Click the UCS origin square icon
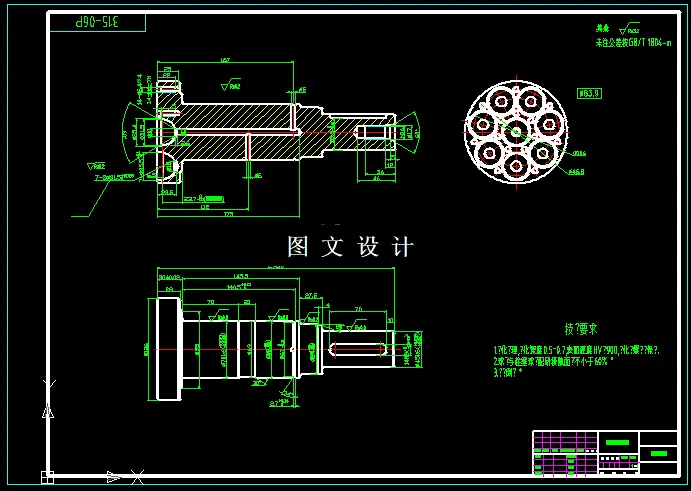 (x=47, y=477)
